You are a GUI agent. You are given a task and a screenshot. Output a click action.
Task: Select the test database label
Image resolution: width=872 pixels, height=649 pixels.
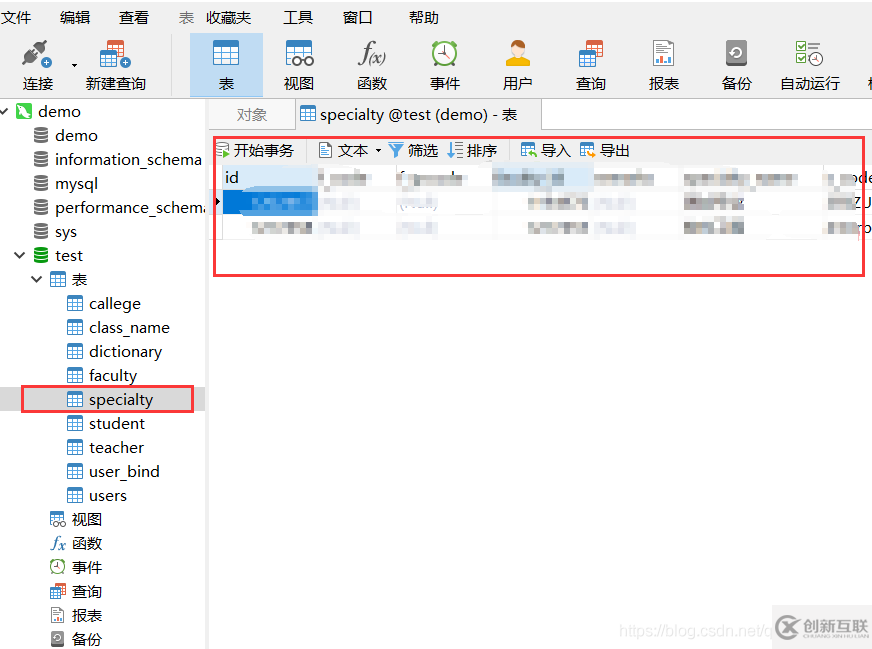(x=69, y=255)
